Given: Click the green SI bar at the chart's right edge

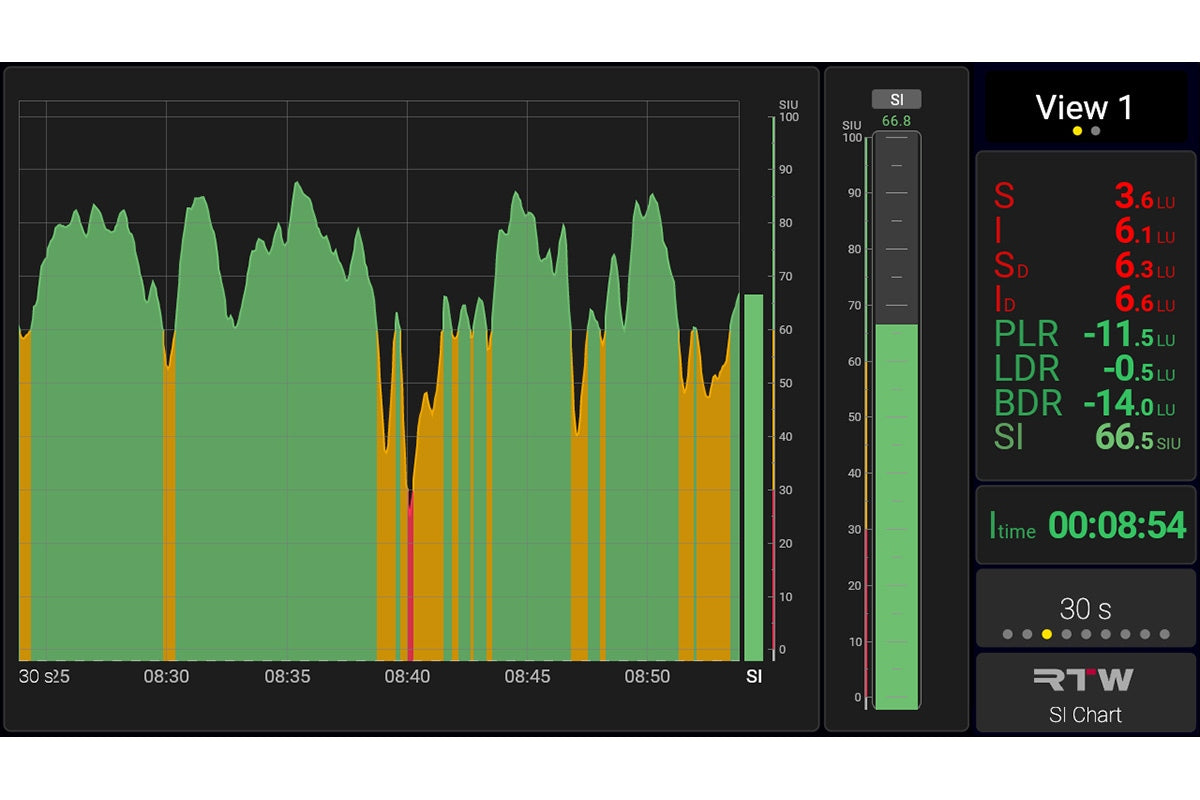Looking at the screenshot, I should pos(753,477).
